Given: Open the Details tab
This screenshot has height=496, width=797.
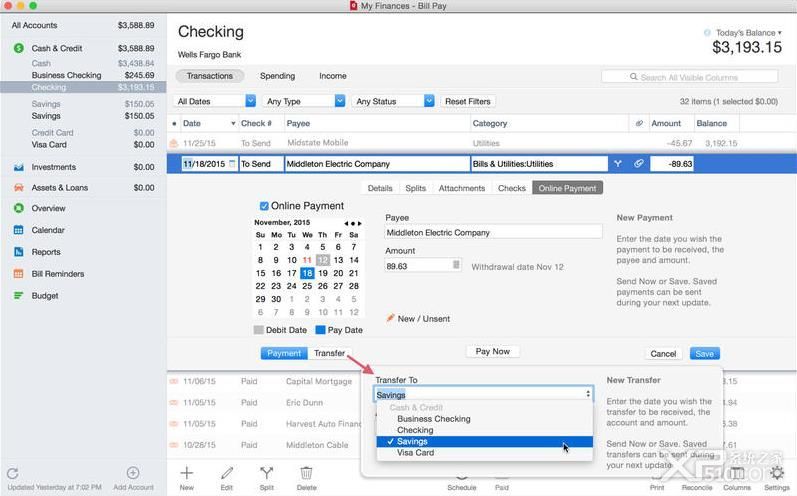Looking at the screenshot, I should tap(380, 188).
